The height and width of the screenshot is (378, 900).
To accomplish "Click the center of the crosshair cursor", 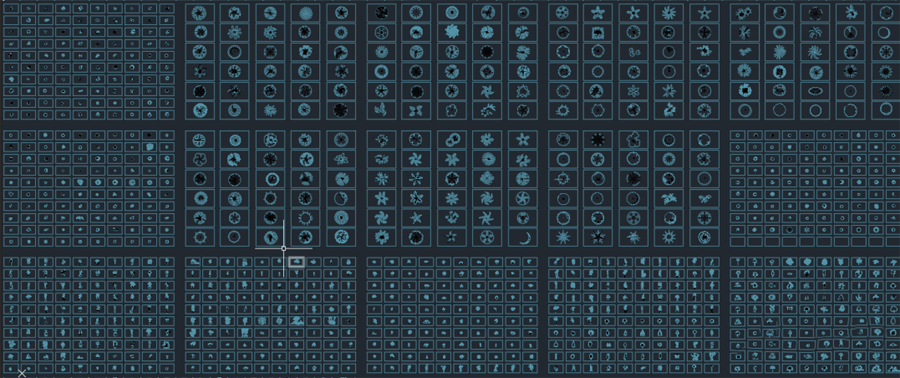I will [284, 248].
